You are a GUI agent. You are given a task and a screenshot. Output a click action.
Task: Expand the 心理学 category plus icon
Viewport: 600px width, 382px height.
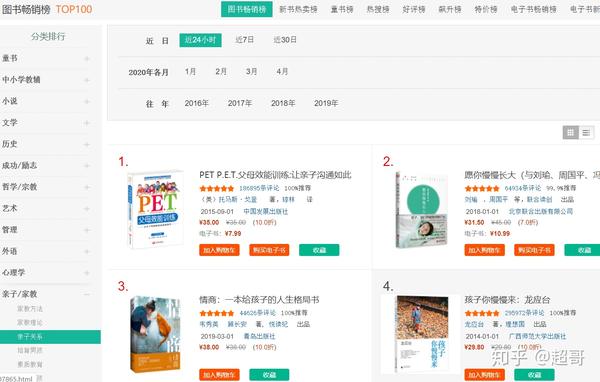tap(87, 273)
